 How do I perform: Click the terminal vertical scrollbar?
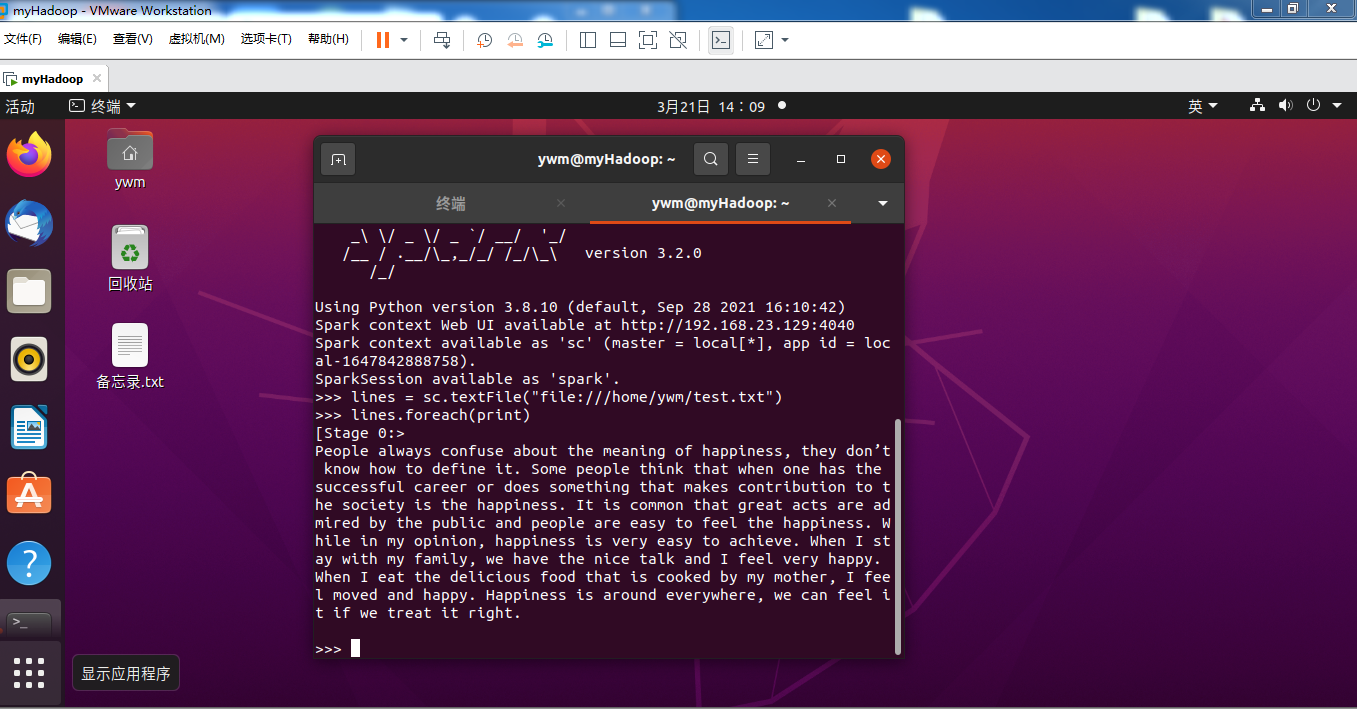[x=898, y=535]
